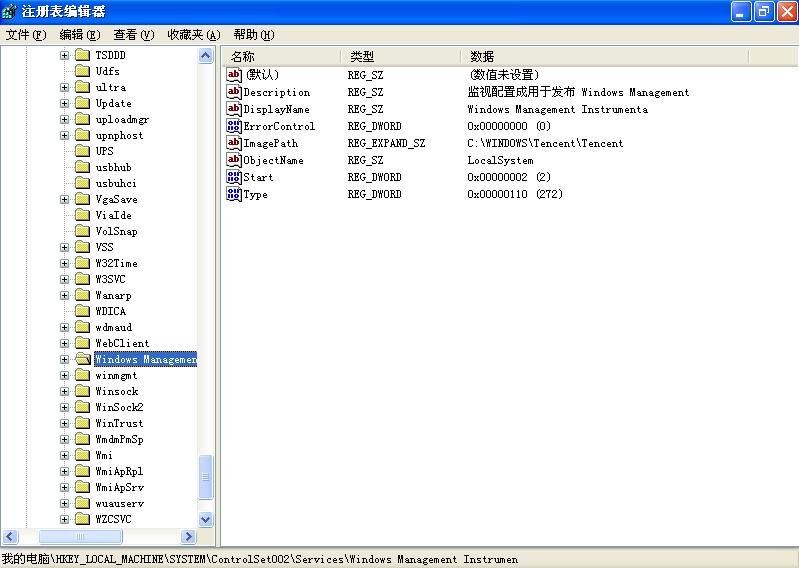Click the folder icon of the VolSnap key
The width and height of the screenshot is (799, 568).
tap(83, 231)
